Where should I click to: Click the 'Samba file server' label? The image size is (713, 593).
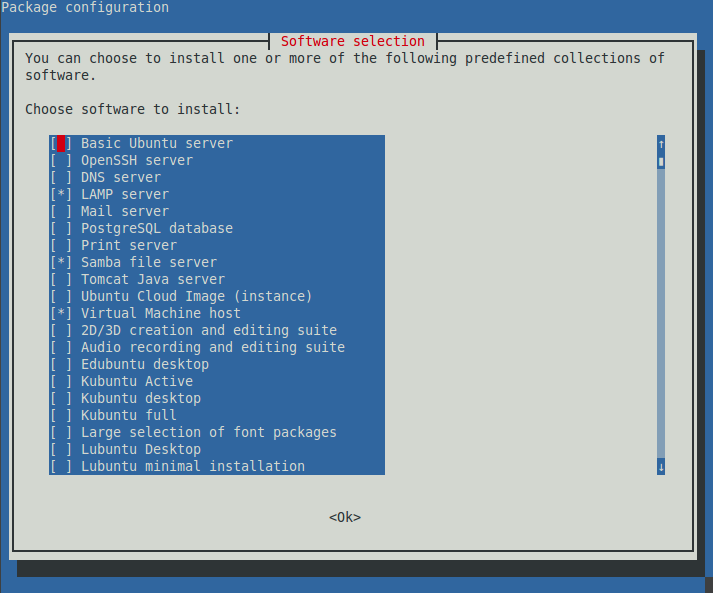pyautogui.click(x=149, y=262)
